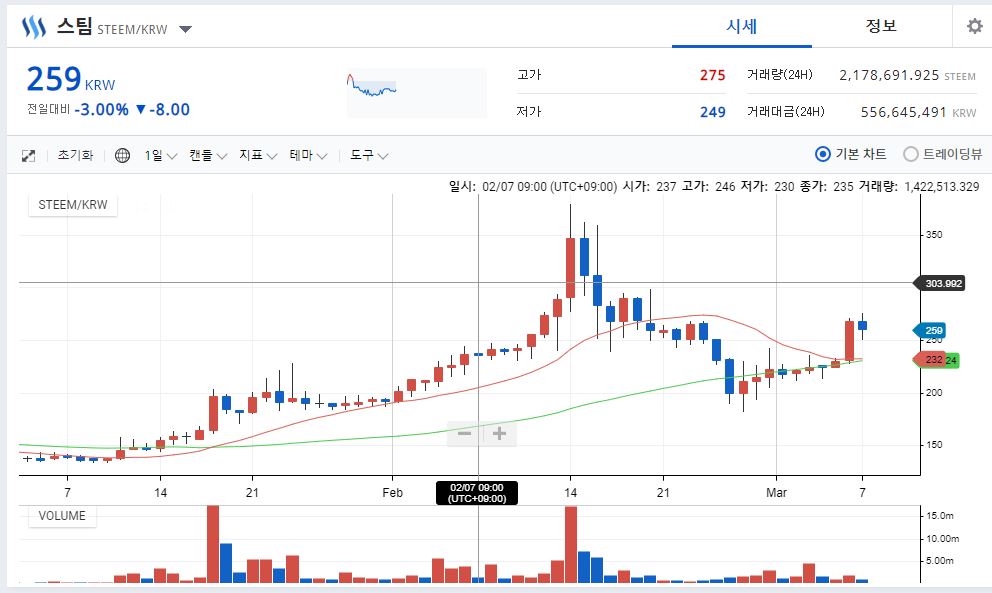The width and height of the screenshot is (992, 593).
Task: Click the 259 KRW current price
Action: 71,79
